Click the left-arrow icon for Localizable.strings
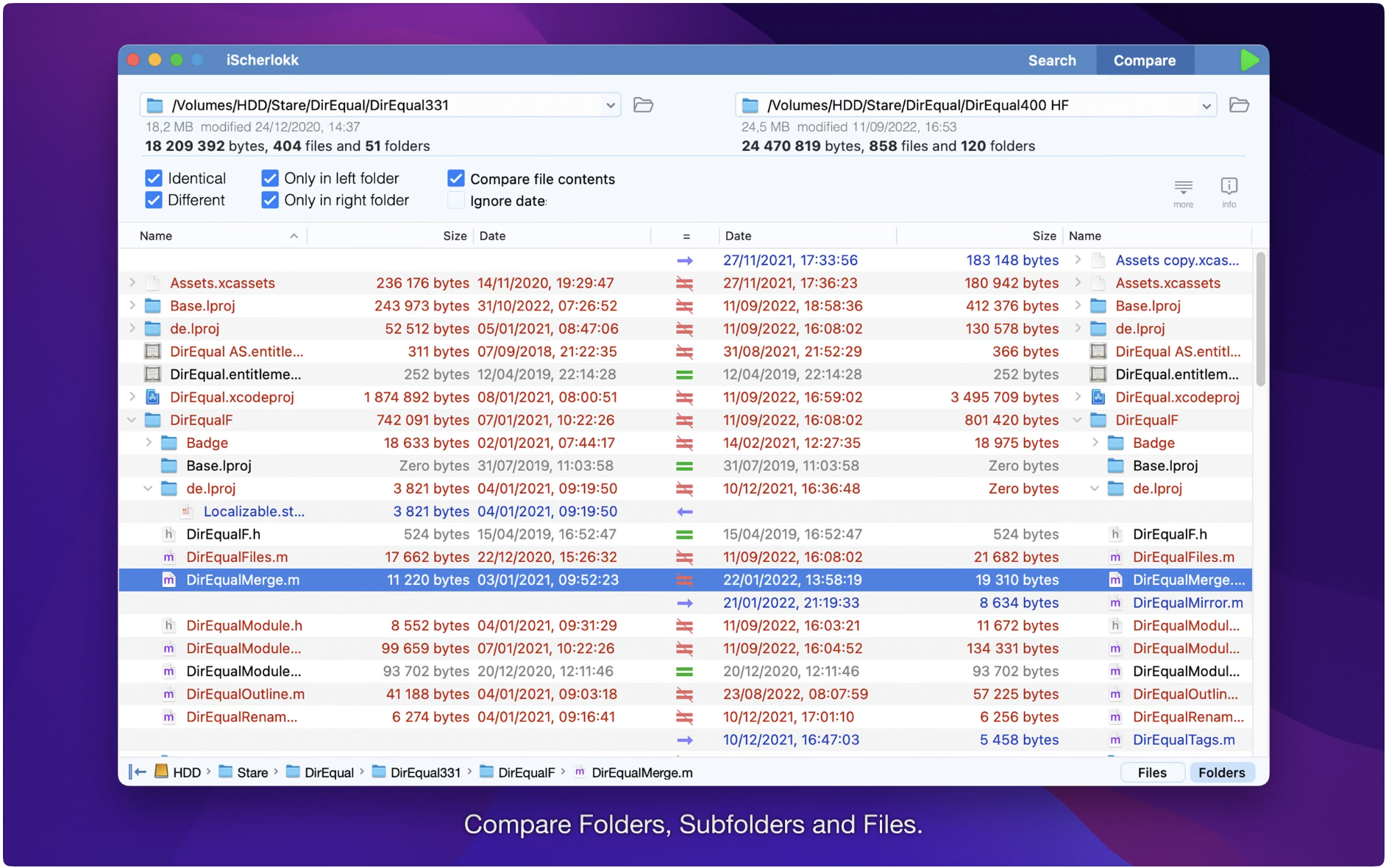The width and height of the screenshot is (1386, 868). point(684,511)
